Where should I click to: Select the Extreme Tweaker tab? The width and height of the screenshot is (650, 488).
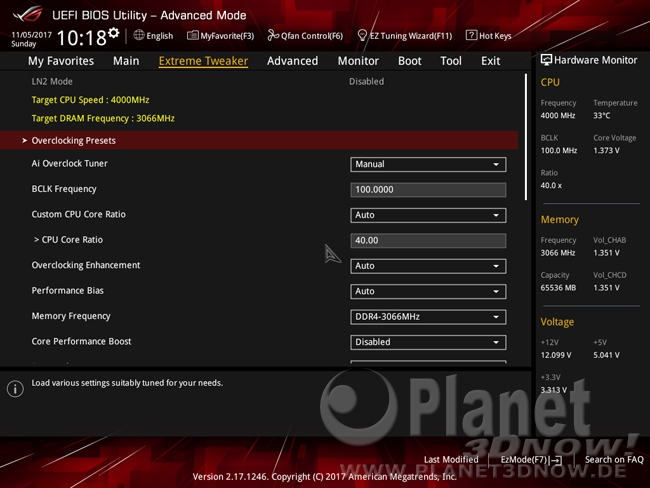click(x=203, y=61)
